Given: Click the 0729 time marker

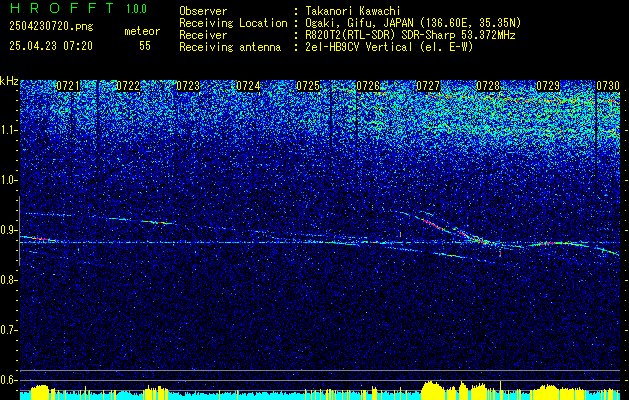Looking at the screenshot, I should [548, 86].
